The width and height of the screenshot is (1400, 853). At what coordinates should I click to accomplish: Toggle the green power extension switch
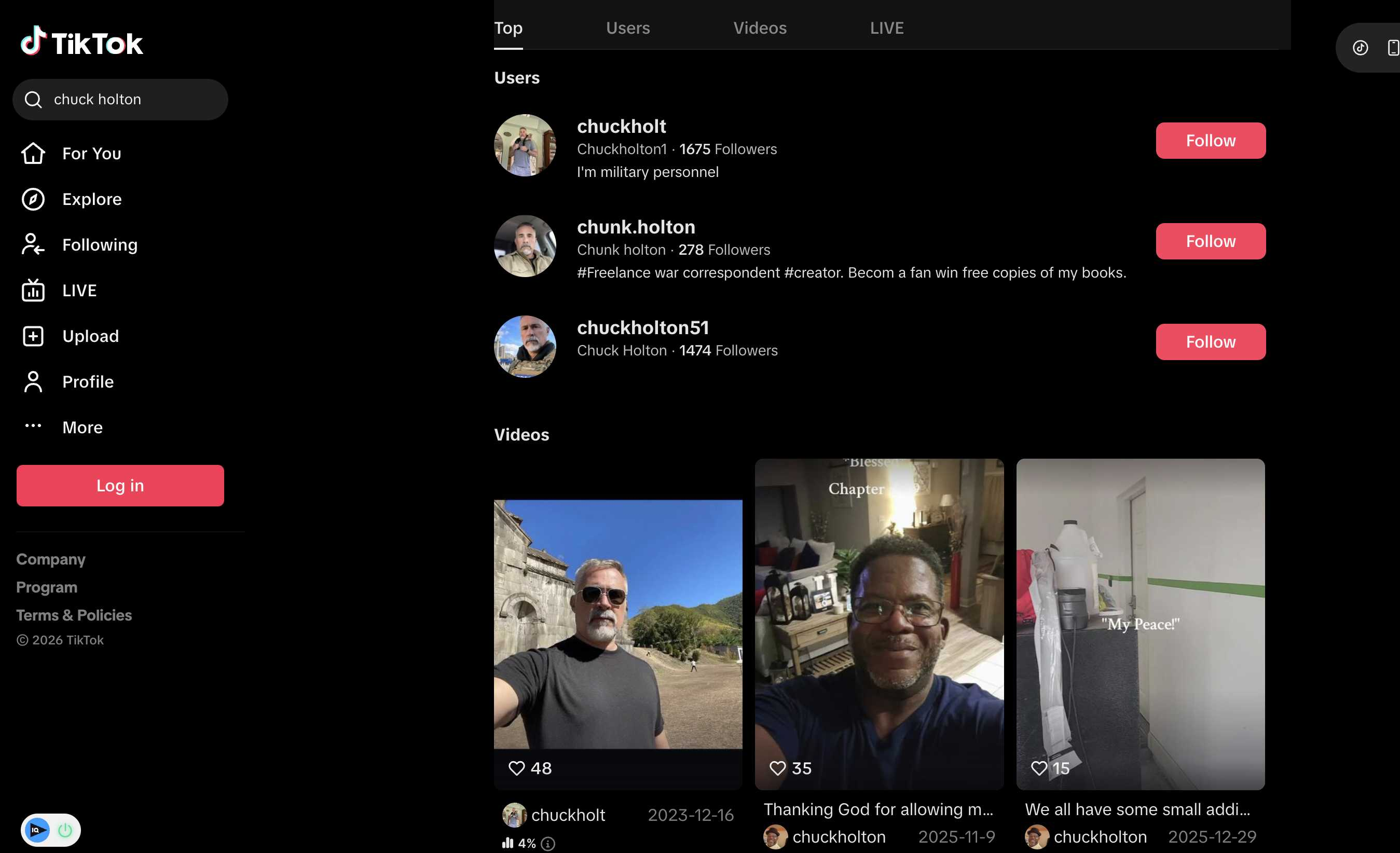coord(65,830)
